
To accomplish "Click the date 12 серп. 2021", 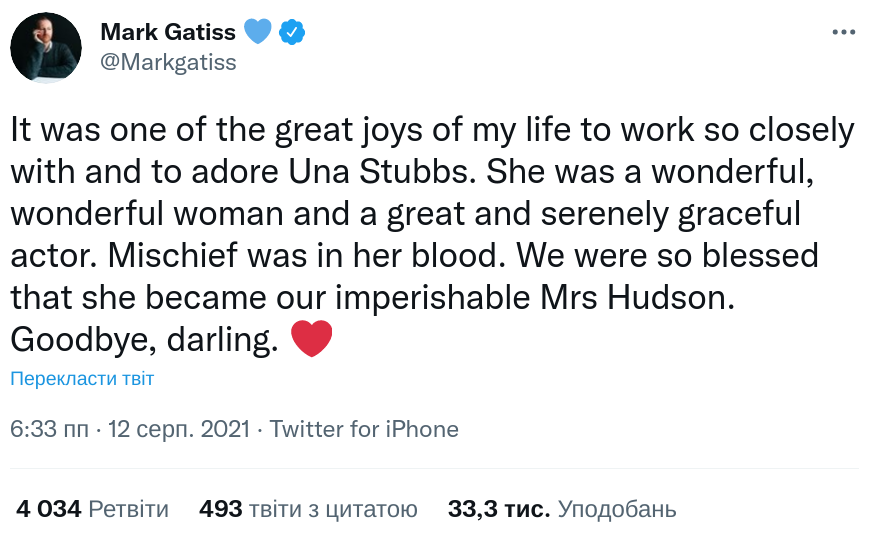I will [180, 430].
